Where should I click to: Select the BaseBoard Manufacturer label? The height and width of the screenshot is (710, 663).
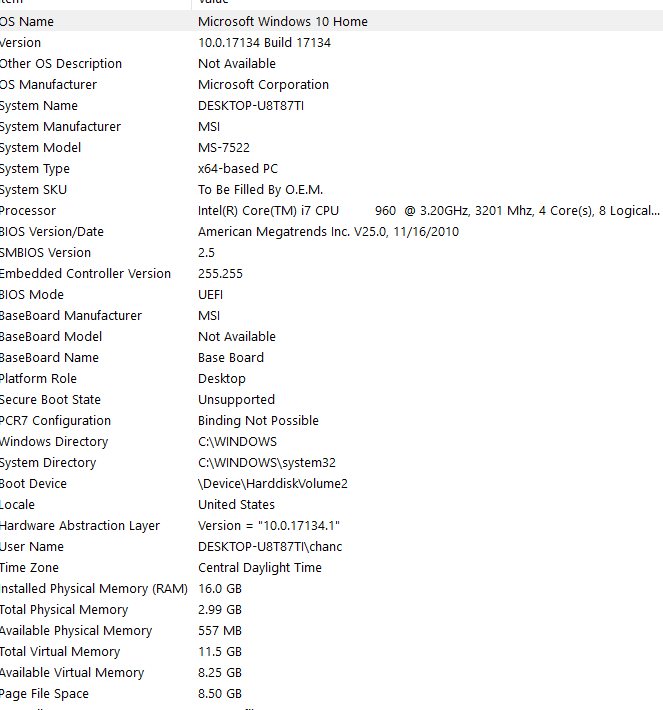[71, 316]
